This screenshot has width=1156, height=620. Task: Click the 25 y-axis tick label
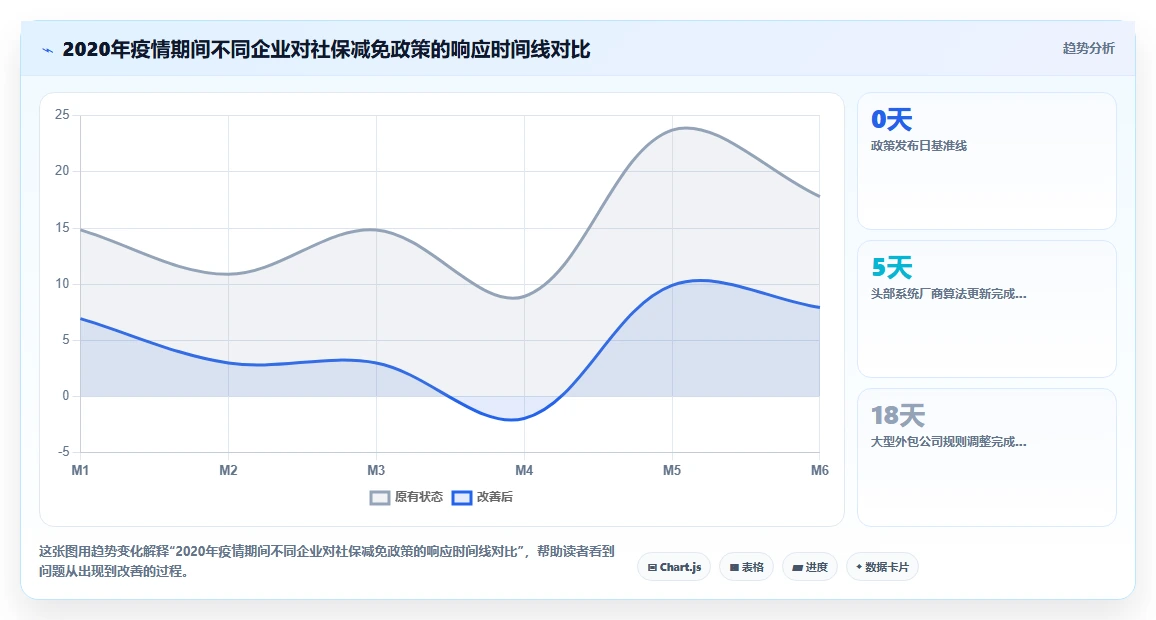coord(62,115)
